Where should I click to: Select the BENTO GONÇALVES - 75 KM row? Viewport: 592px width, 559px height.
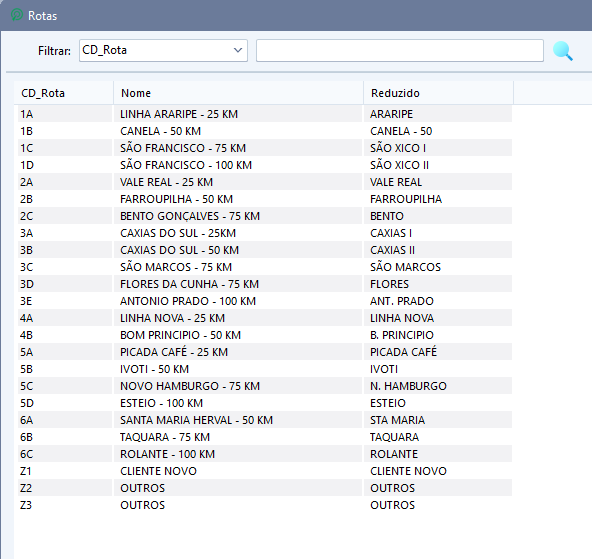click(265, 216)
